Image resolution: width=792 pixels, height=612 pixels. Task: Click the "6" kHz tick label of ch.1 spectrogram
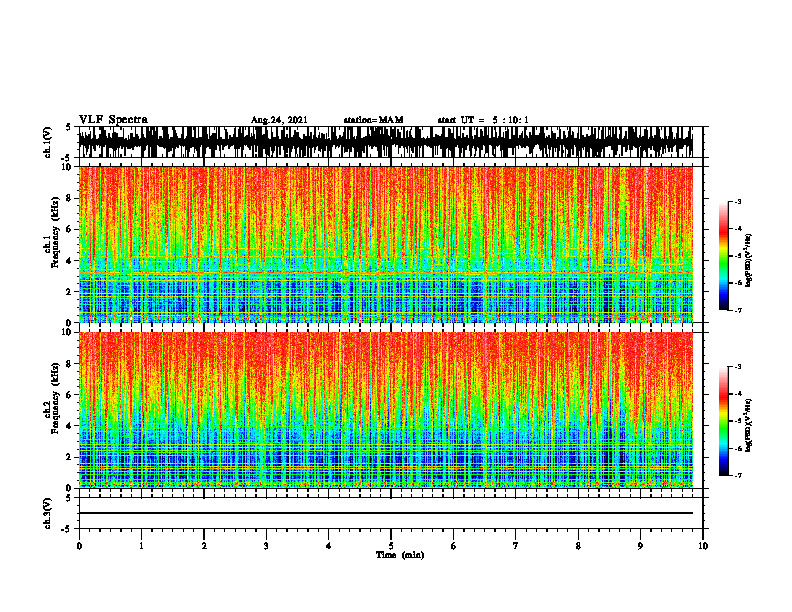coord(70,229)
